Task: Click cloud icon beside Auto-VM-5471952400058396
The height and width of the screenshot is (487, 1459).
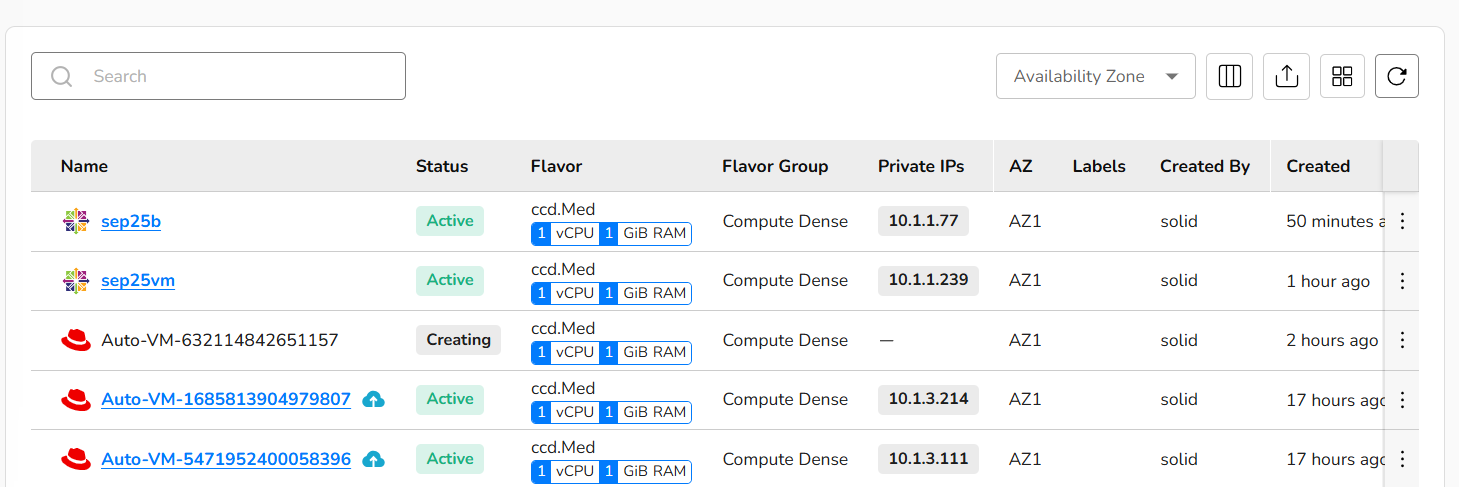Action: point(373,459)
